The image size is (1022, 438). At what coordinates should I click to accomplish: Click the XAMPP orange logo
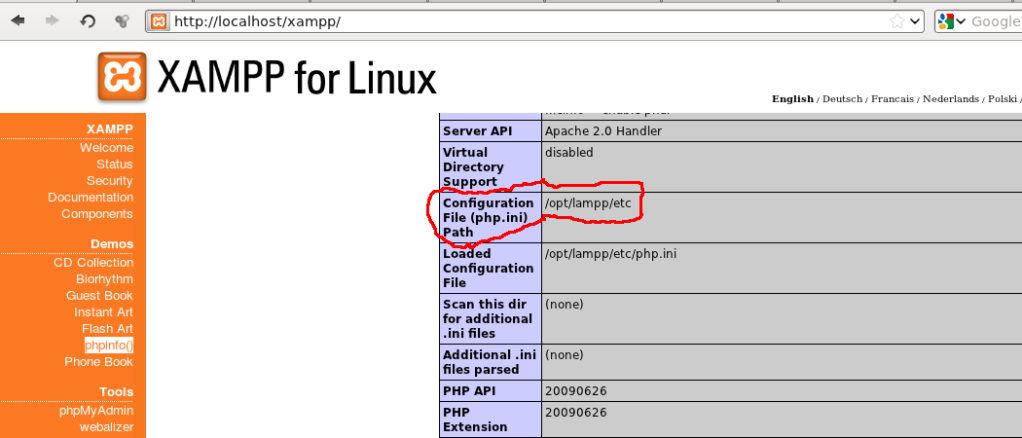[122, 77]
